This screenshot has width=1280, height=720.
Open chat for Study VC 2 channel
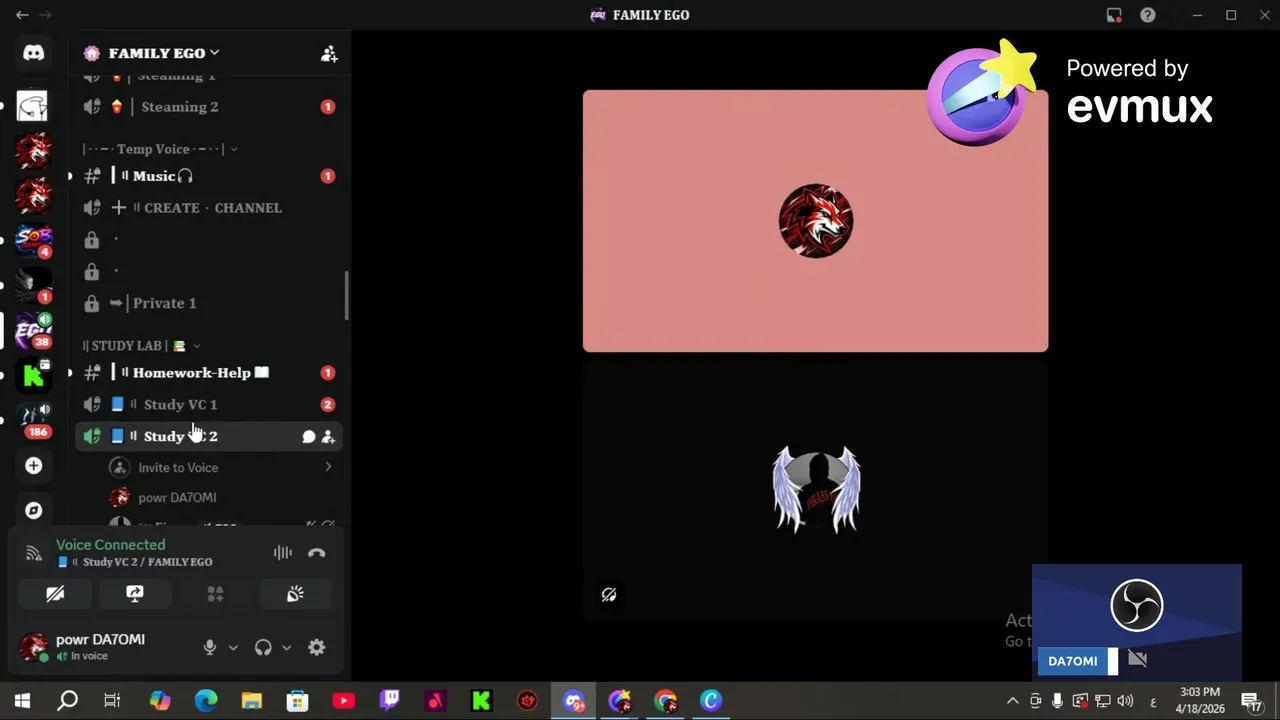pos(309,437)
